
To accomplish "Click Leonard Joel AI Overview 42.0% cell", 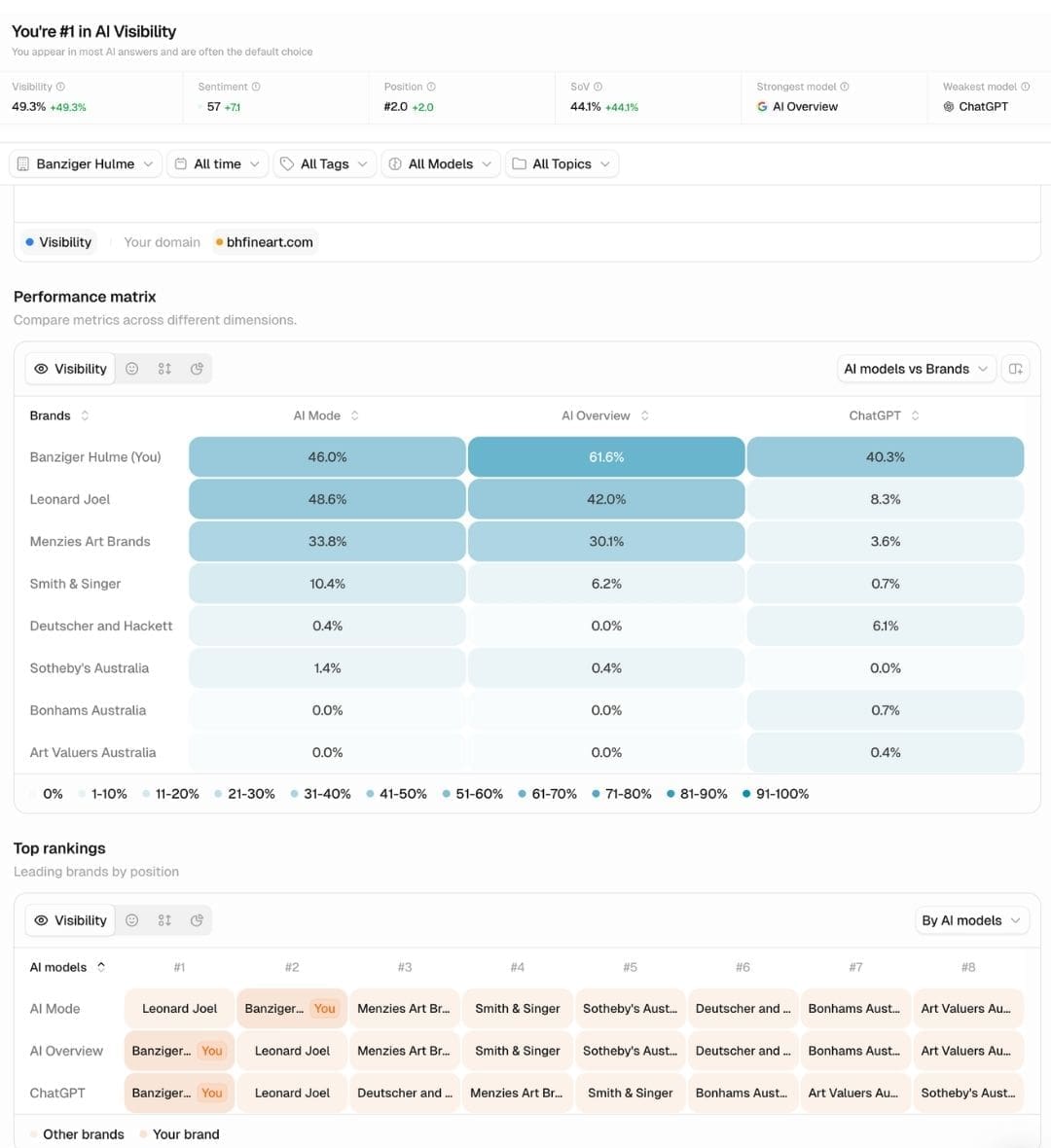I will [606, 499].
